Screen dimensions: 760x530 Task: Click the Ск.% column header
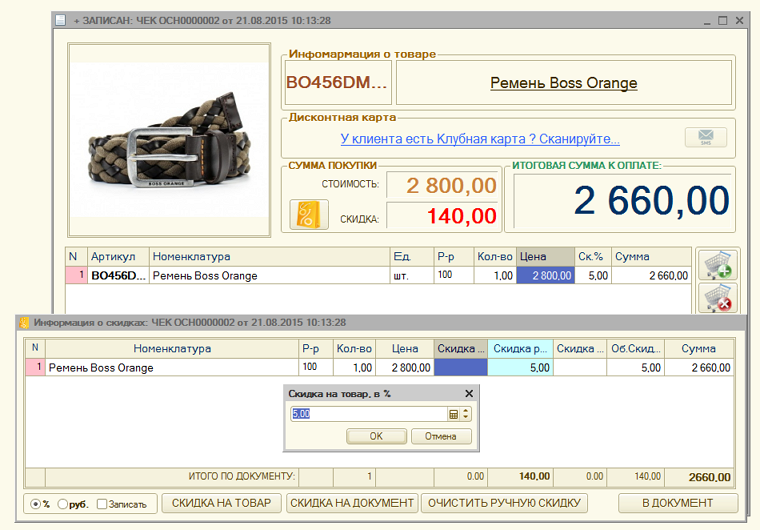(592, 257)
